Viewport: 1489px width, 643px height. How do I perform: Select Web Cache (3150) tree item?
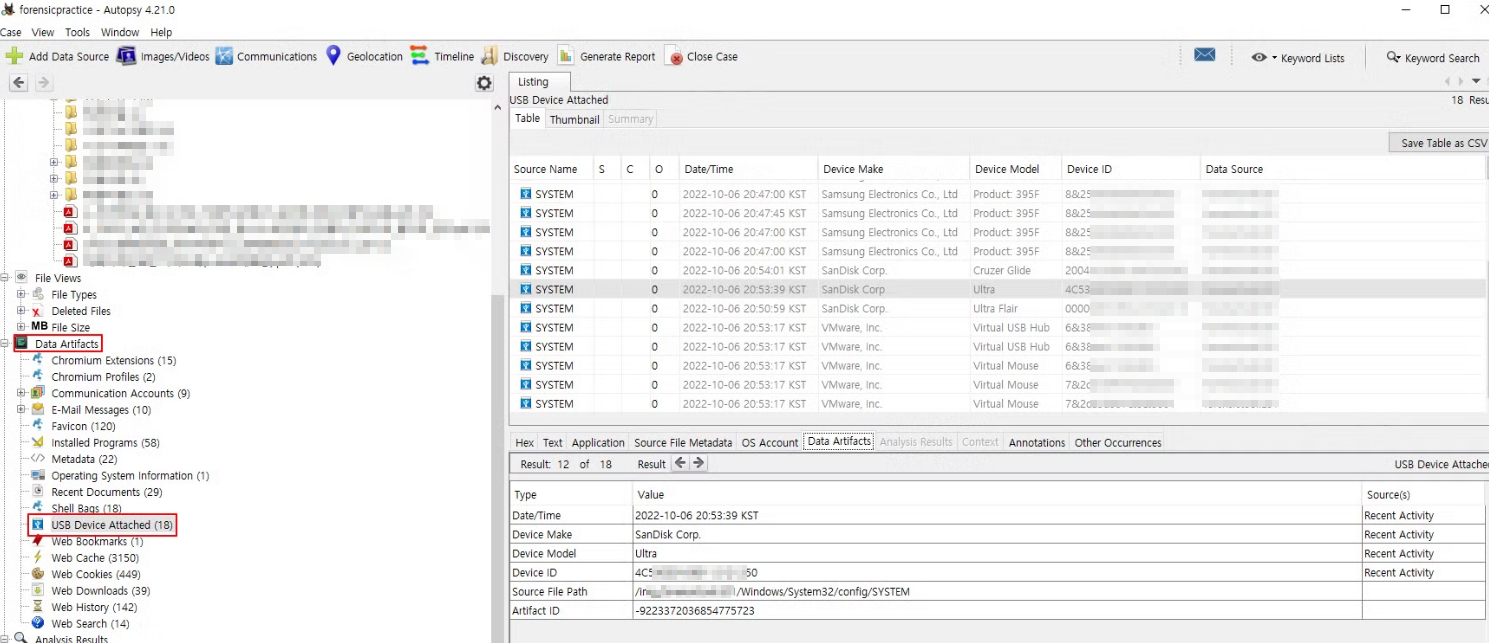pos(95,558)
